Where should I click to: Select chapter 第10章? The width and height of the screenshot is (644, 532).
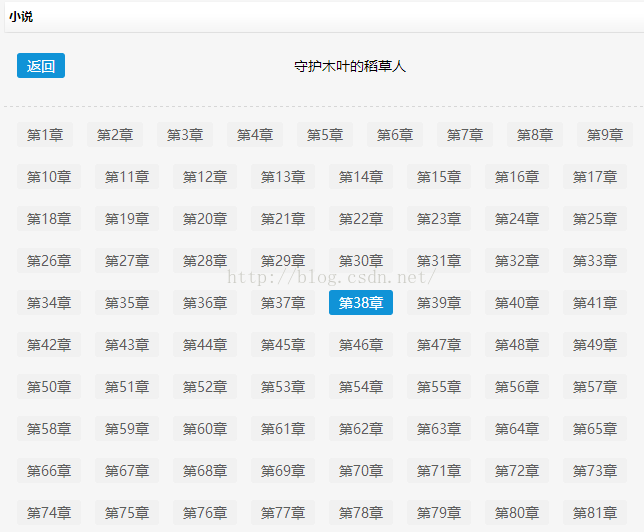49,177
